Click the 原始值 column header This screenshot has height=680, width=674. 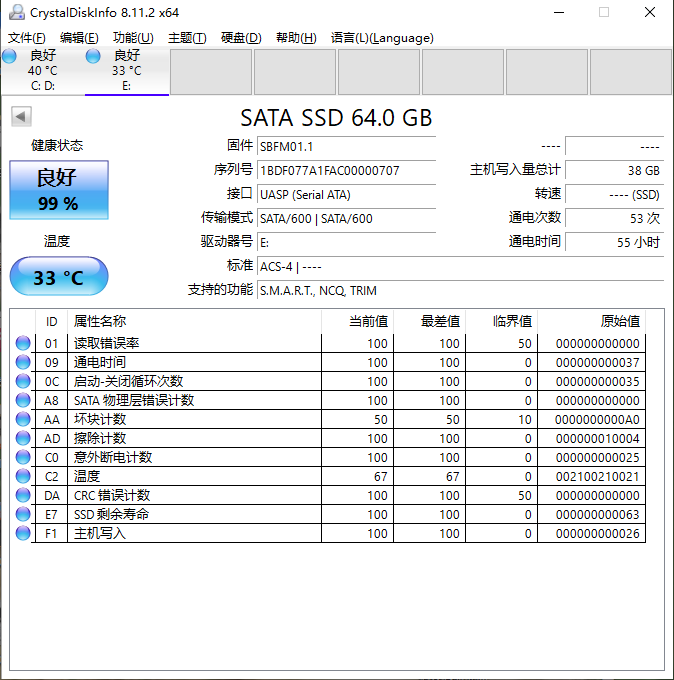click(x=592, y=321)
